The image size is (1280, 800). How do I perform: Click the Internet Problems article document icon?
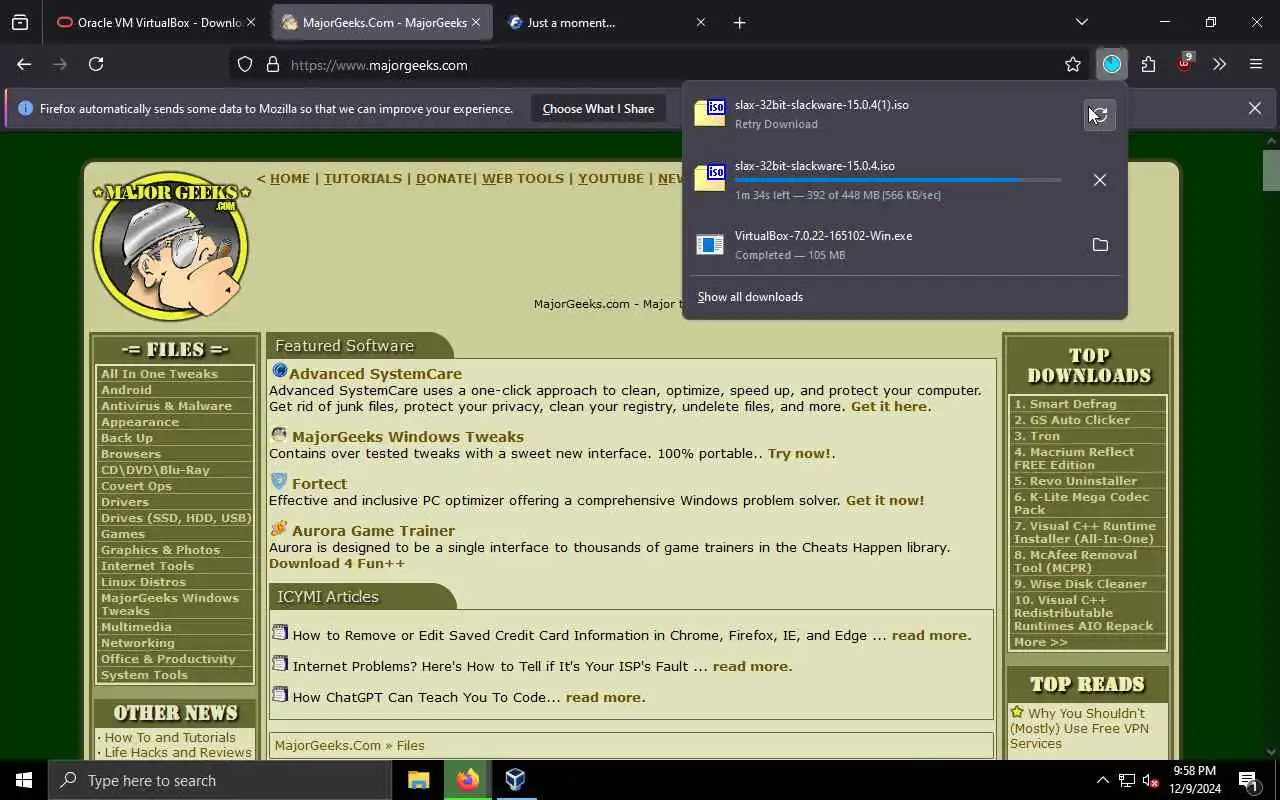[279, 664]
